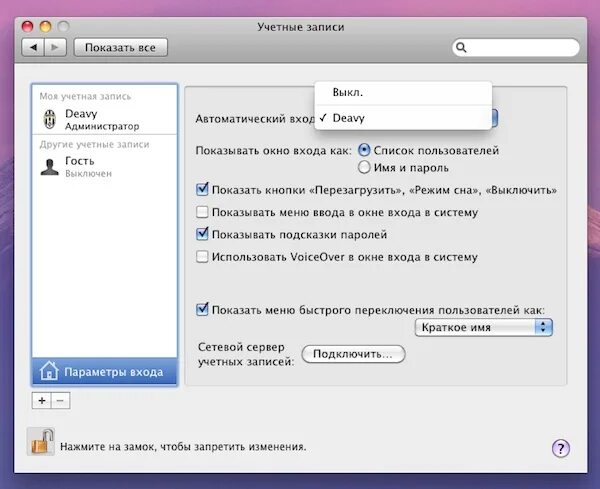600x489 pixels.
Task: Choose Выкл. in automatic login menu
Action: (403, 93)
